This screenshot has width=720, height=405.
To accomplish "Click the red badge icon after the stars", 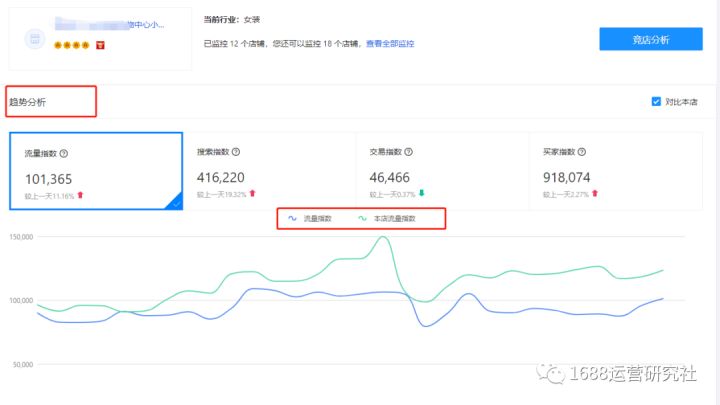I will 100,45.
